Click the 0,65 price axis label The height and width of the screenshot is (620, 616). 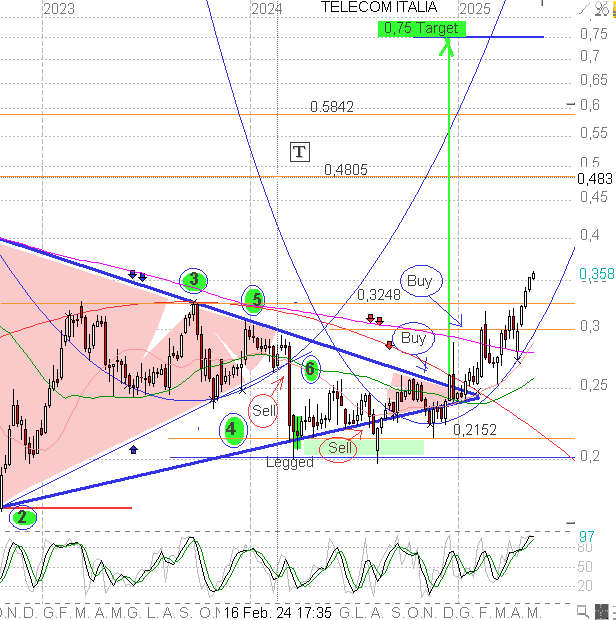pyautogui.click(x=593, y=80)
